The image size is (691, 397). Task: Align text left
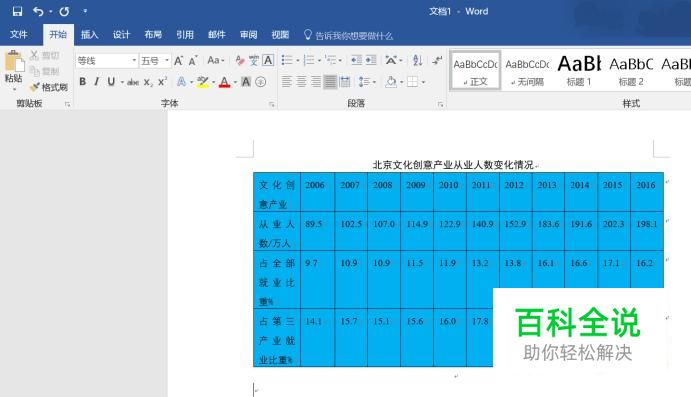[287, 82]
